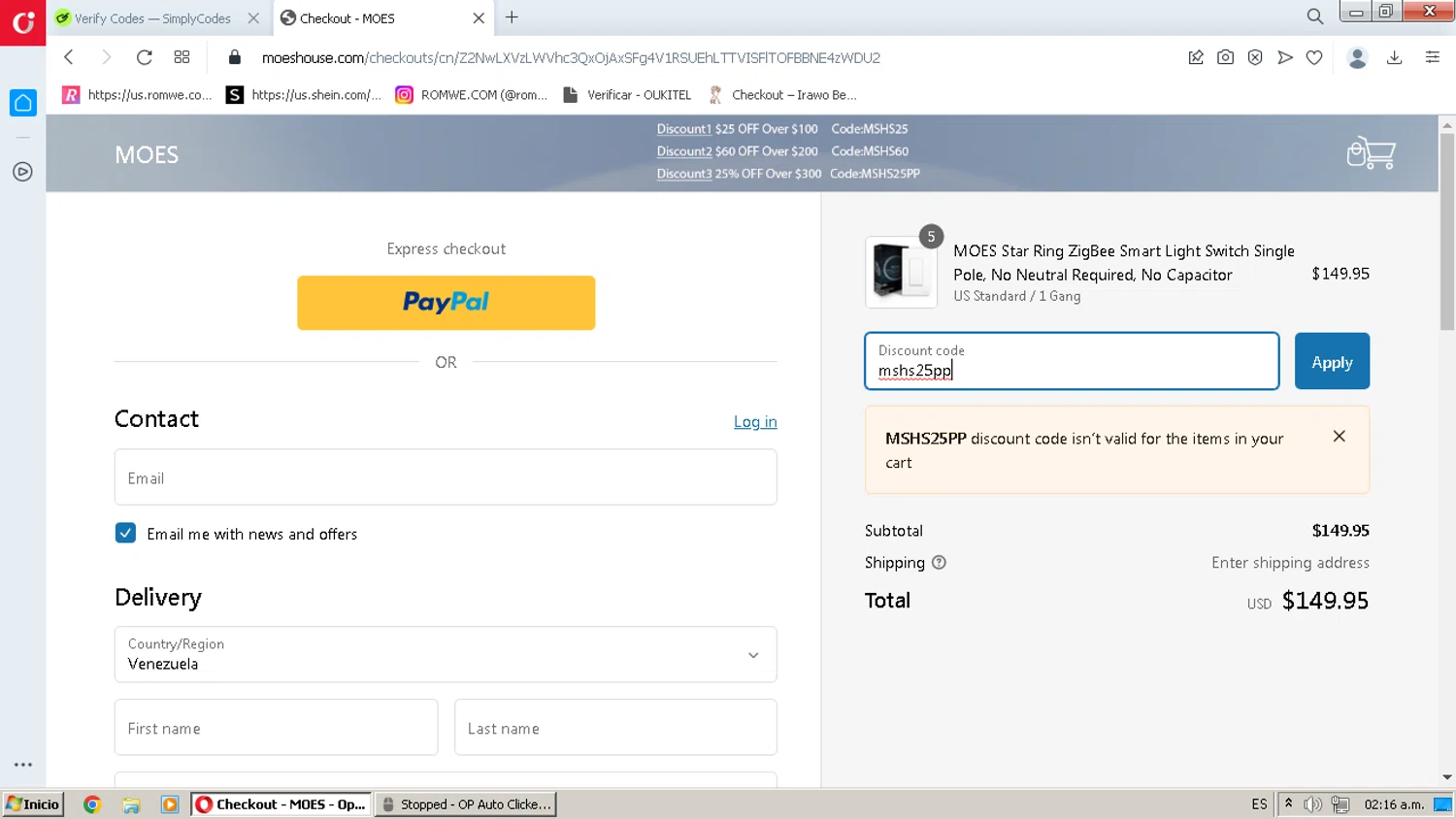Click the Discount2 link
This screenshot has height=819, width=1456.
(x=683, y=151)
